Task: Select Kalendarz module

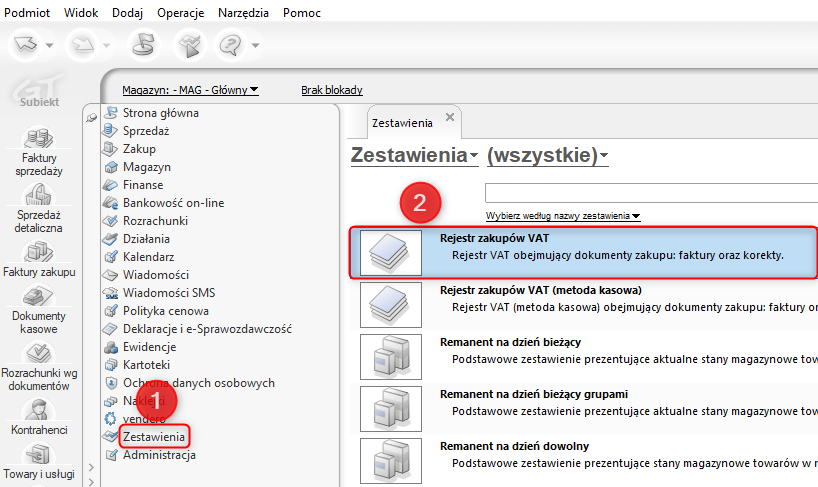Action: 148,257
